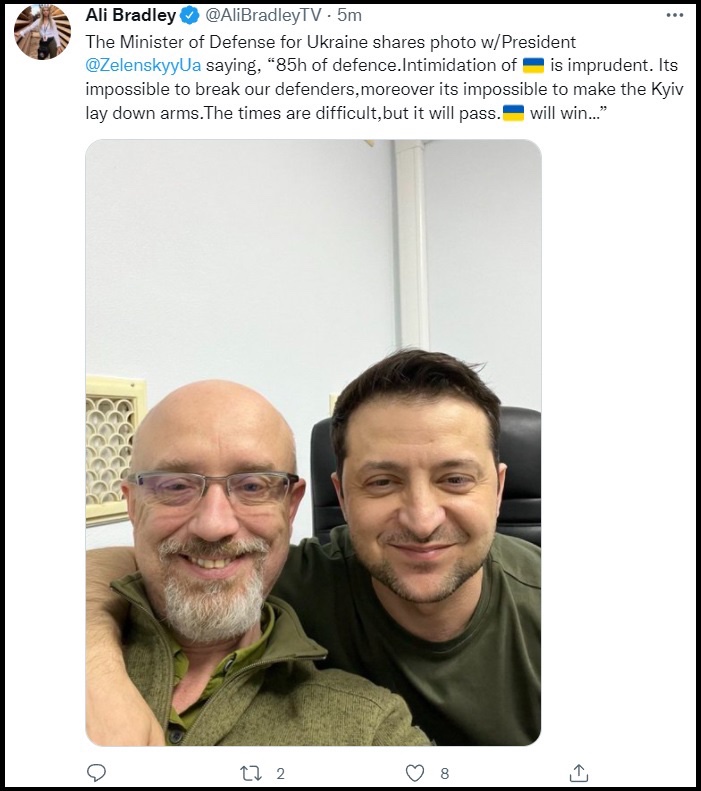Image resolution: width=701 pixels, height=791 pixels.
Task: Open the reply speech-bubble icon
Action: pos(96,773)
